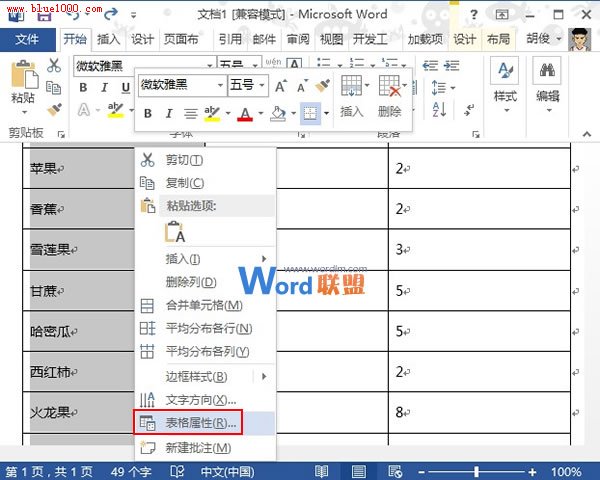Switch to the View ribbon tab
Image resolution: width=600 pixels, height=480 pixels.
click(331, 39)
